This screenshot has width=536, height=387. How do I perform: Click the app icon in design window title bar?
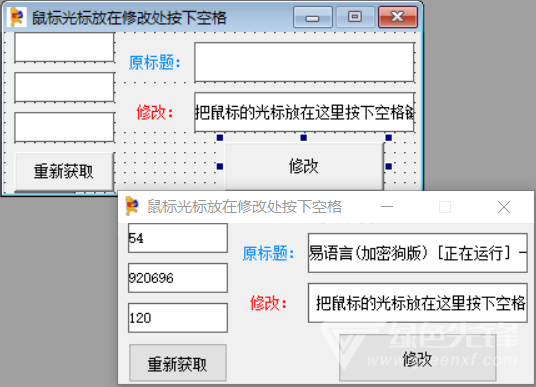(x=17, y=17)
